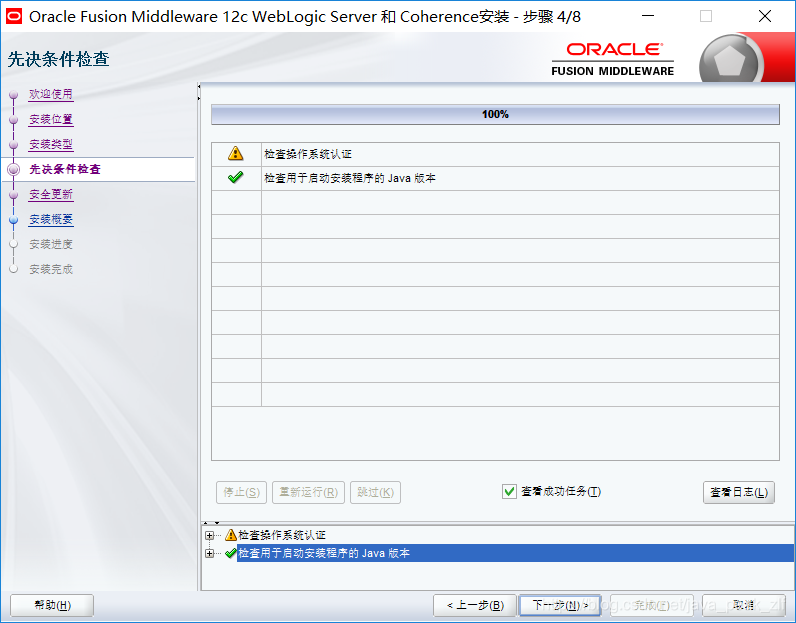Go to the 安装类型 step

51,144
